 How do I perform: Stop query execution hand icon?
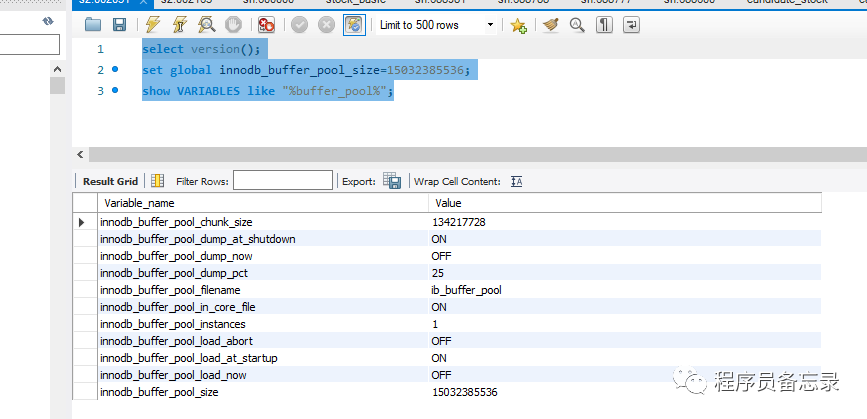tap(233, 25)
